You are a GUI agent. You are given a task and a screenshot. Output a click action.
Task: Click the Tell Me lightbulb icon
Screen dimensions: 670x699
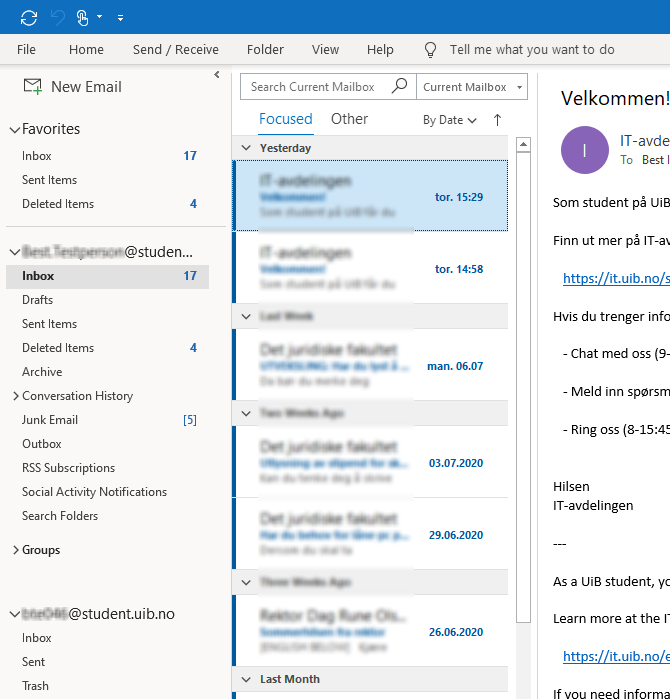(431, 49)
